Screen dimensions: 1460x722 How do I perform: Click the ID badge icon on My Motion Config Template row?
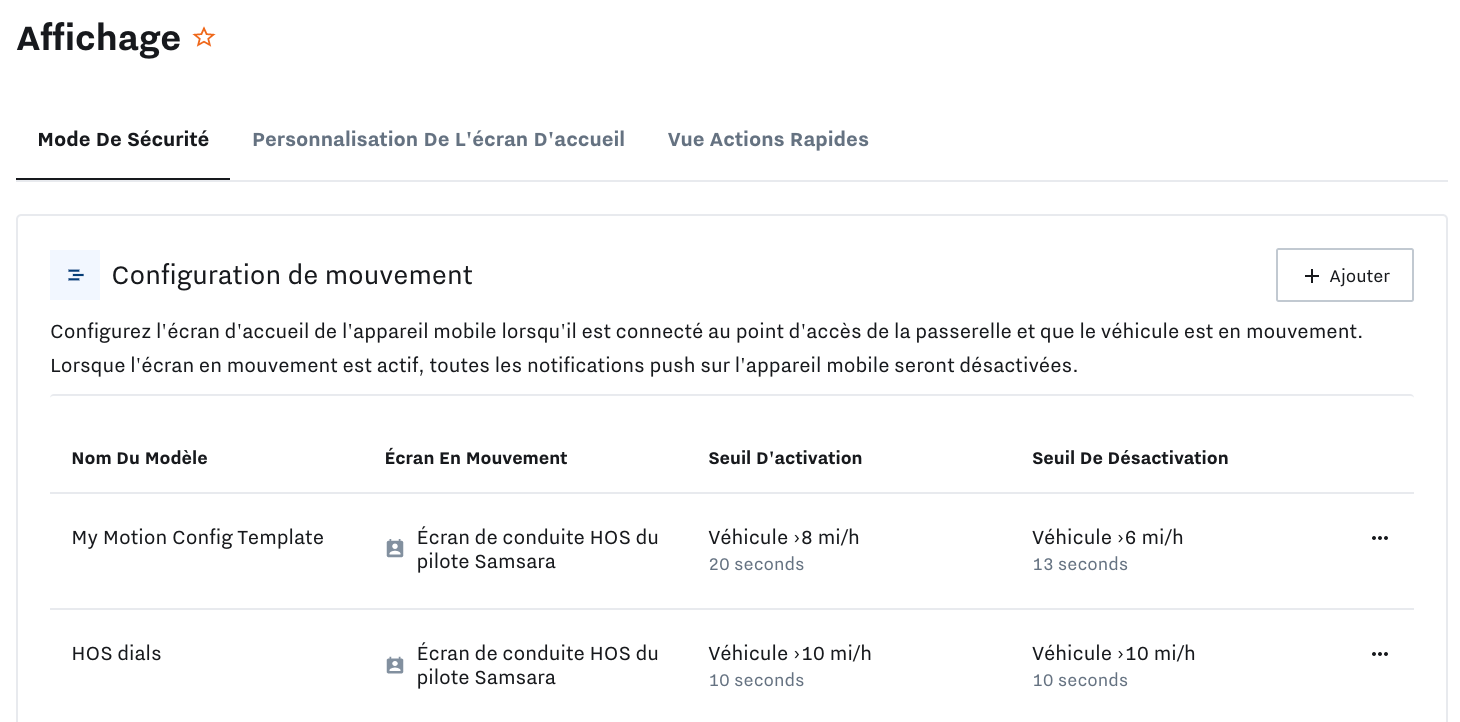click(395, 548)
